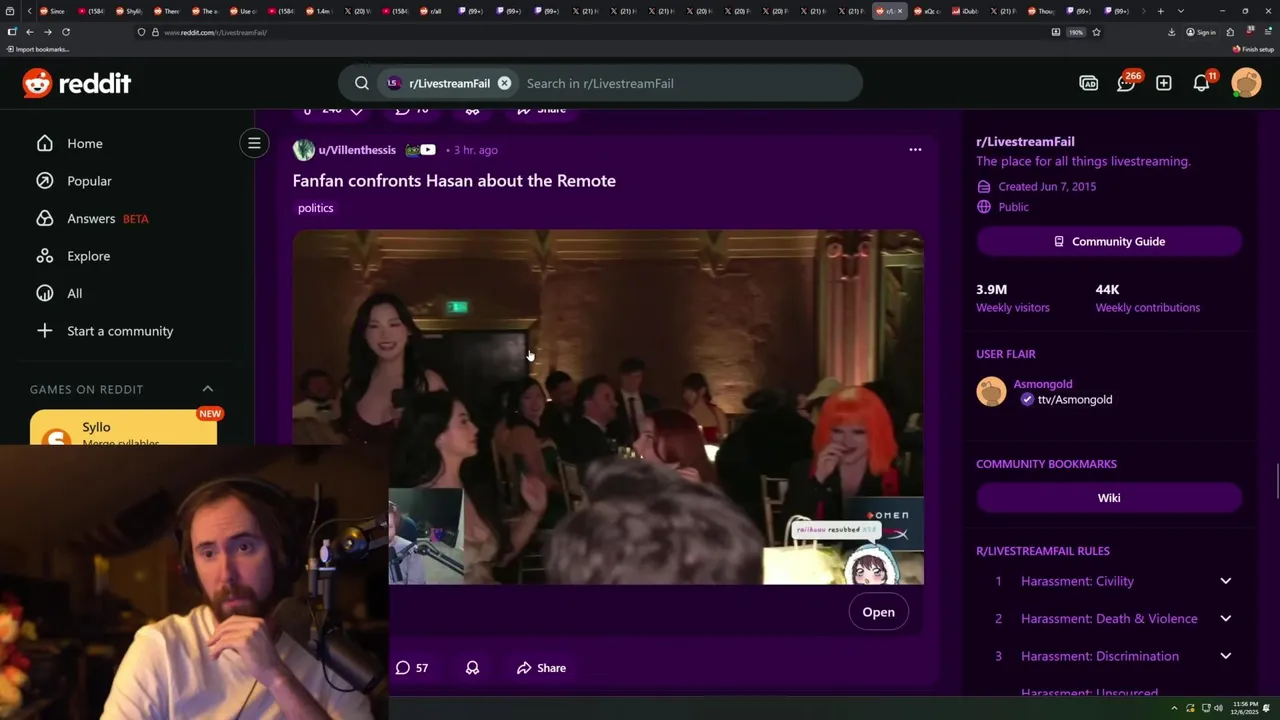Open the Wiki community bookmark
The width and height of the screenshot is (1280, 720).
[1109, 498]
